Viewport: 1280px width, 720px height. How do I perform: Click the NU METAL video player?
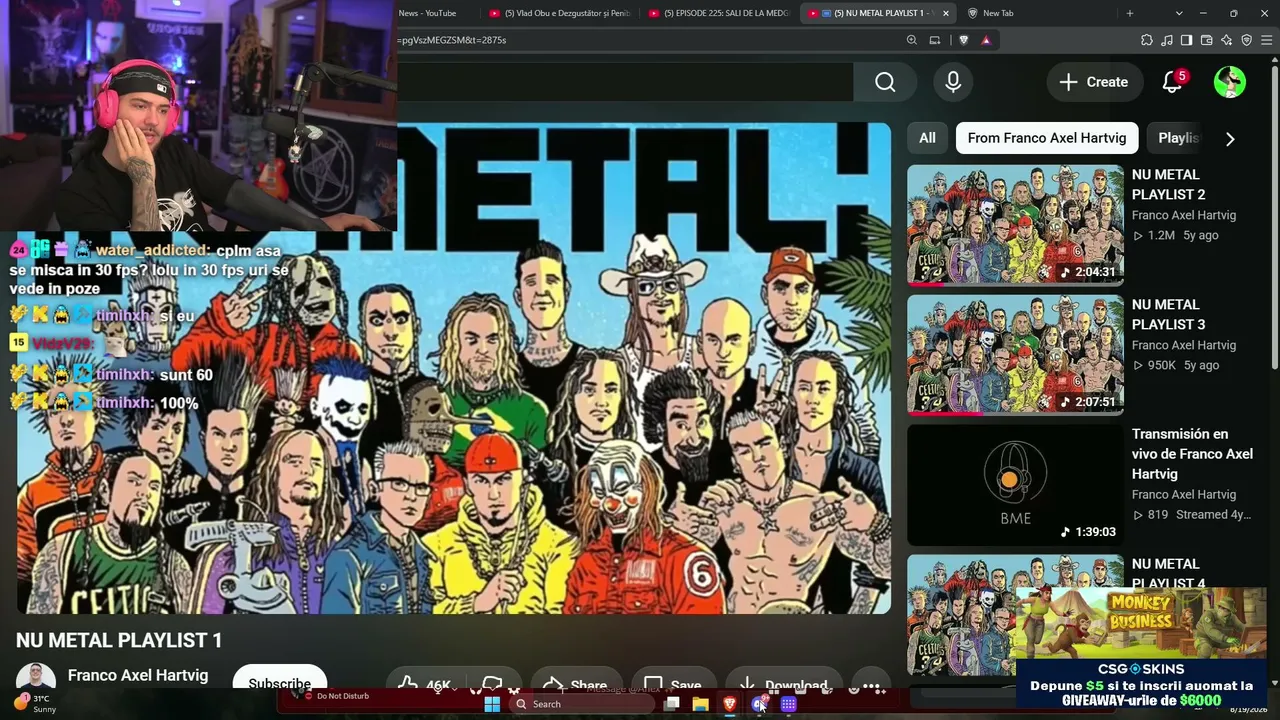coord(454,368)
